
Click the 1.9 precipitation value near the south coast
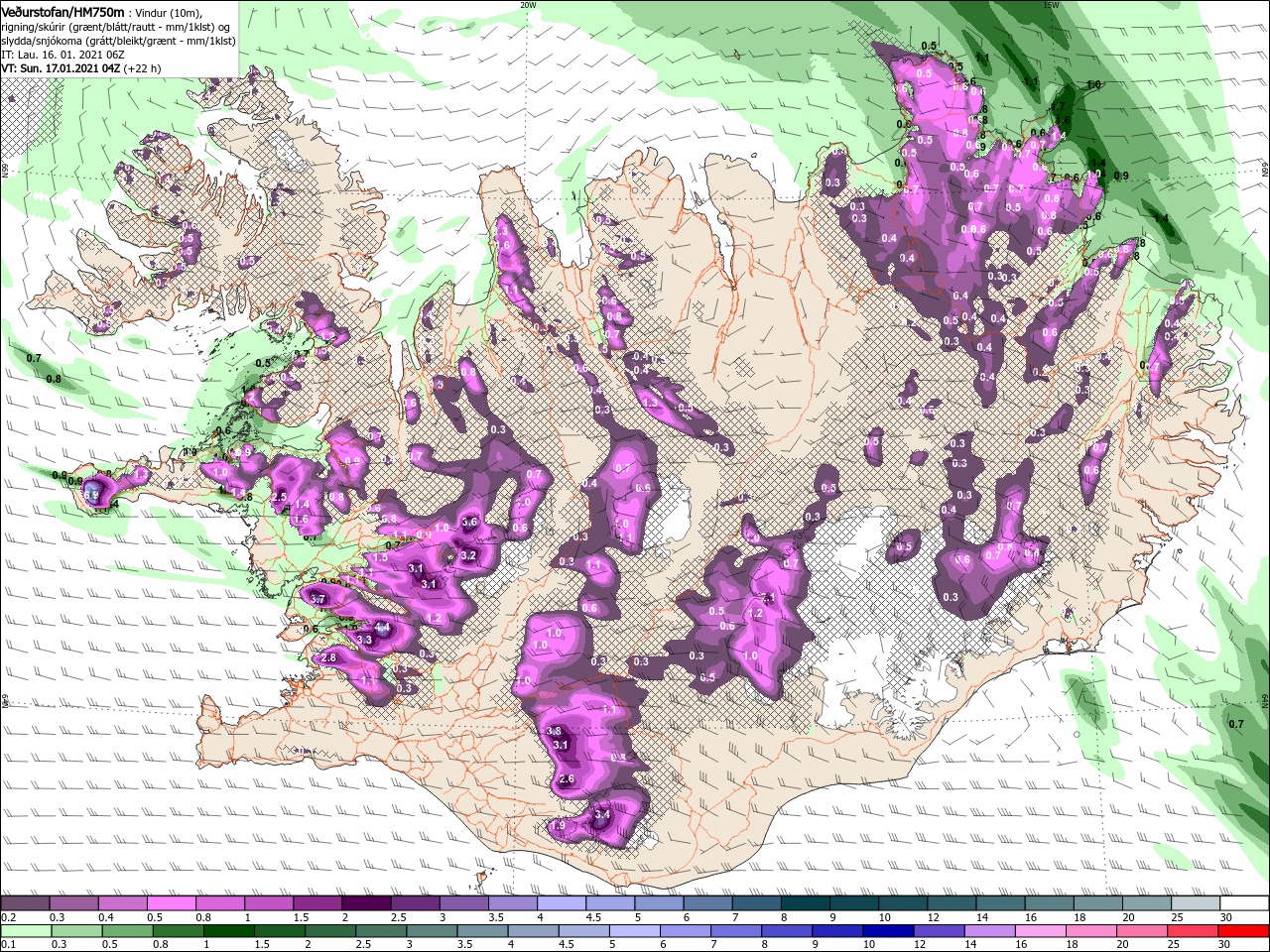tap(558, 825)
